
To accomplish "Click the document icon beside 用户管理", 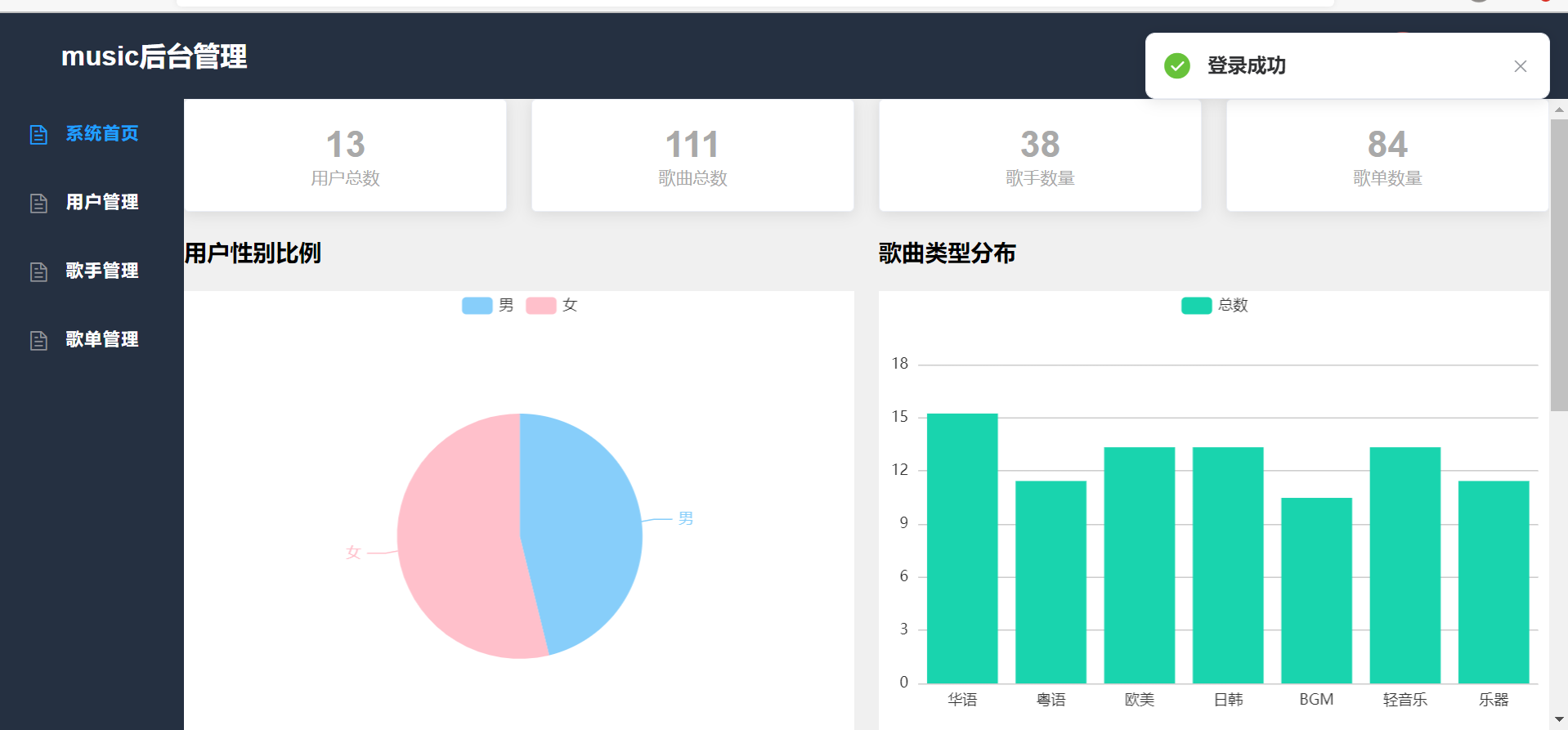I will click(x=38, y=203).
